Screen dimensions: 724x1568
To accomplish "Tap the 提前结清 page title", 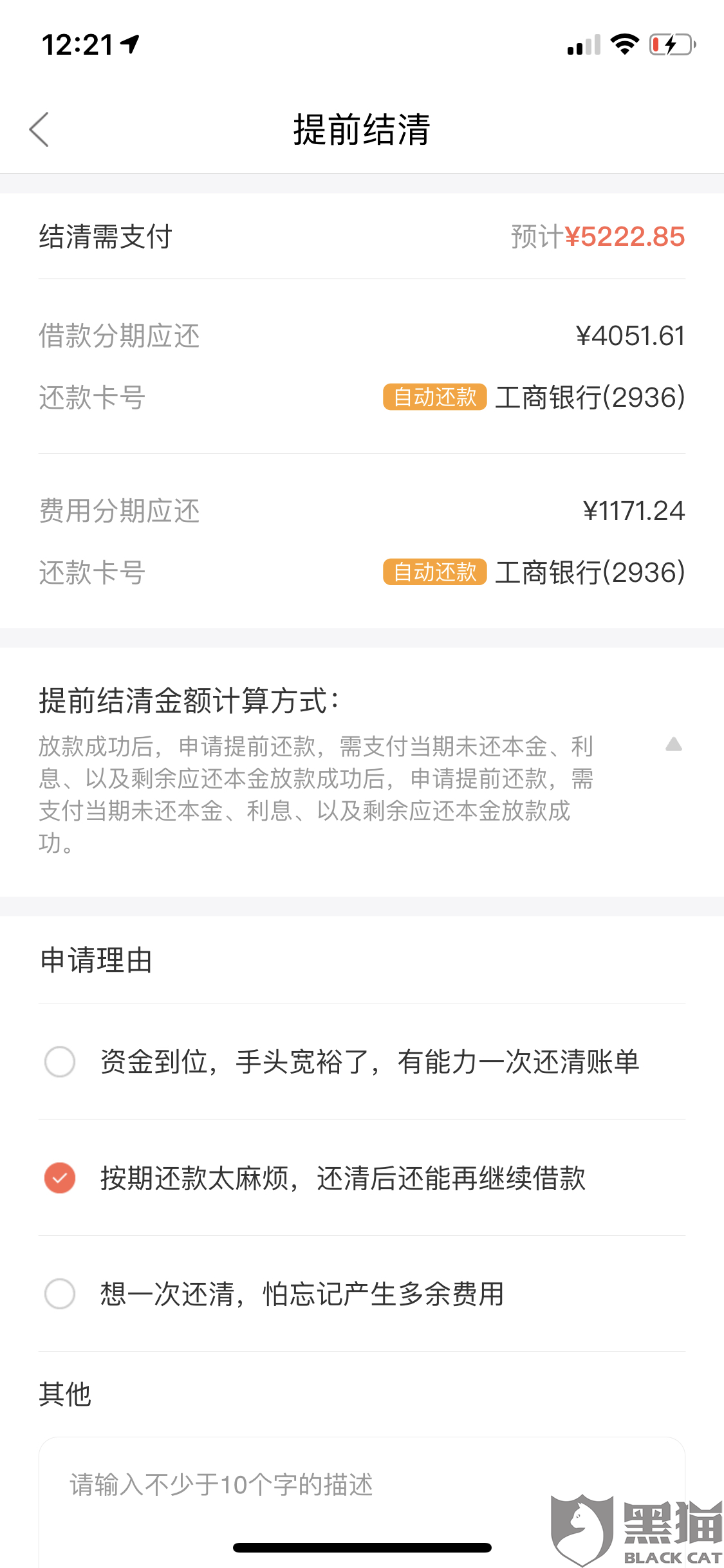I will [x=362, y=129].
